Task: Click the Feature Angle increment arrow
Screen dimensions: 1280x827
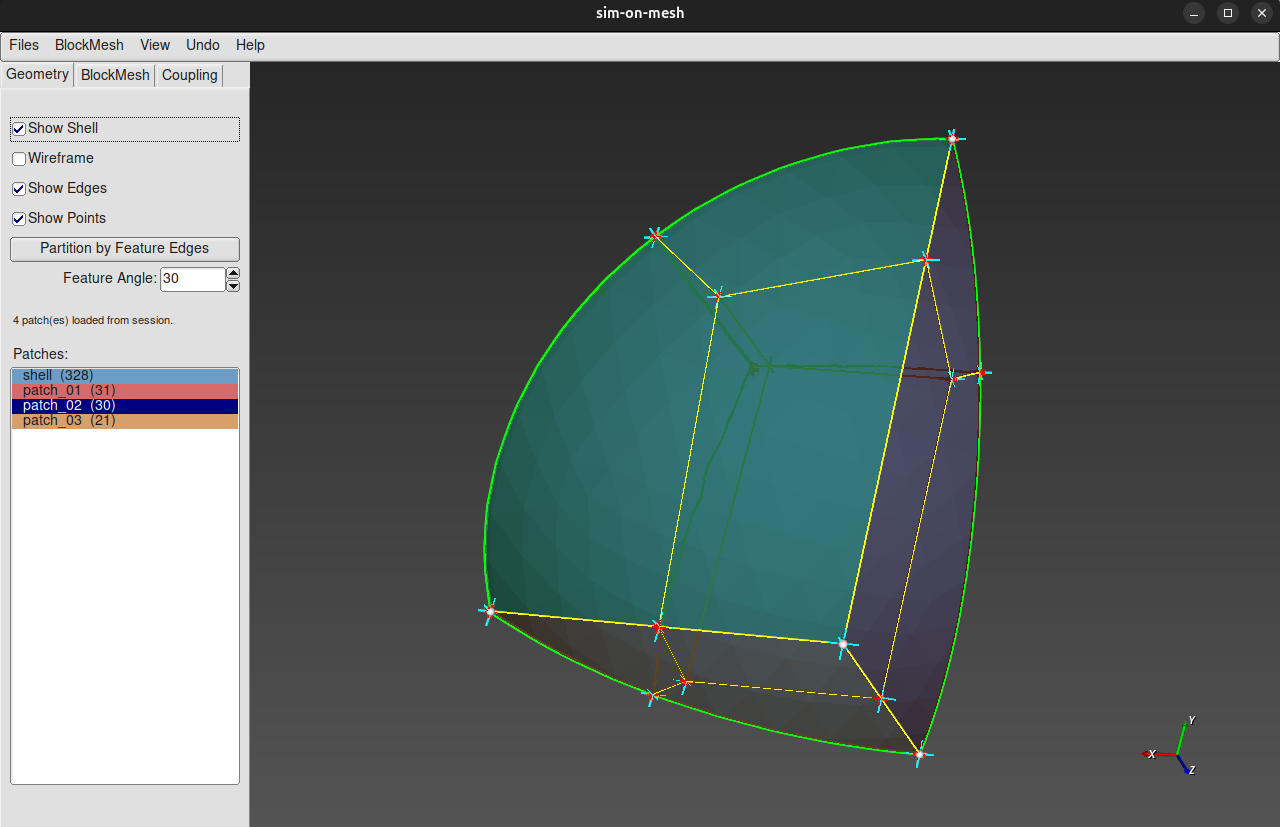Action: [233, 272]
